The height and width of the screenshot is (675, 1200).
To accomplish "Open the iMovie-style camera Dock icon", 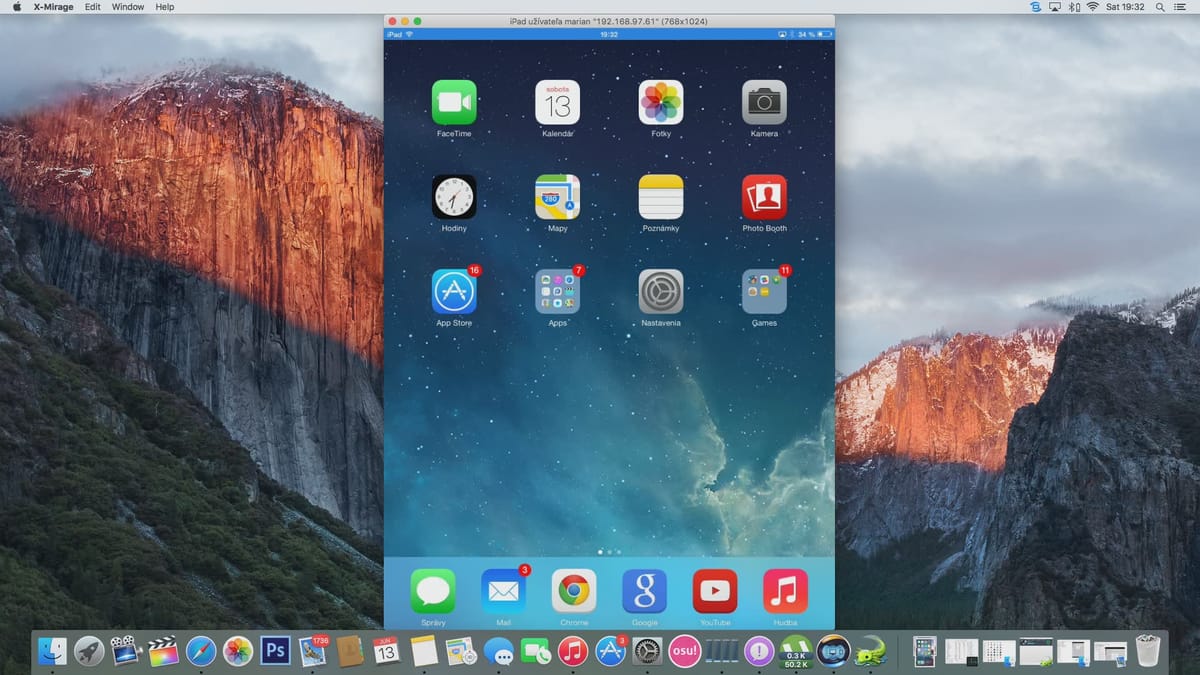I will coord(126,652).
